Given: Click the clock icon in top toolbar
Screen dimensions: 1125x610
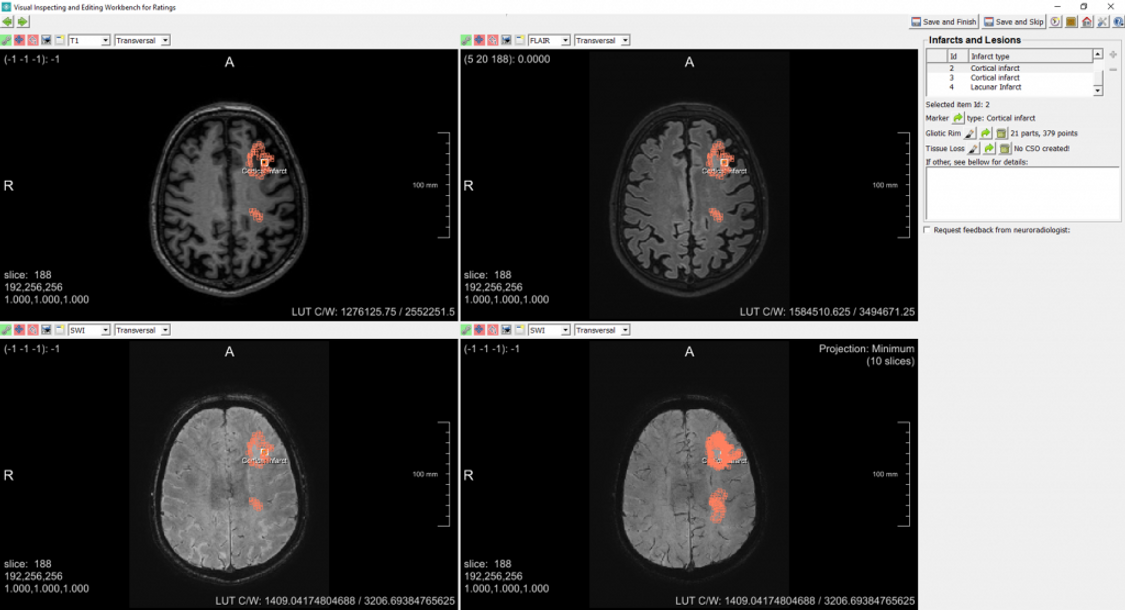Looking at the screenshot, I should coord(1055,22).
